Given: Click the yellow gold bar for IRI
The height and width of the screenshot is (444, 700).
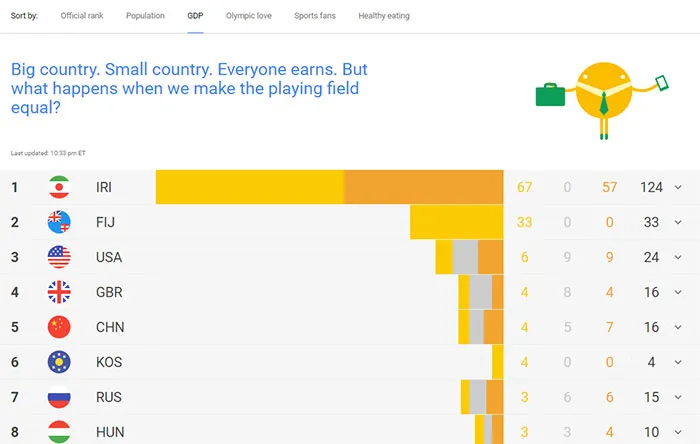Looking at the screenshot, I should [x=250, y=187].
